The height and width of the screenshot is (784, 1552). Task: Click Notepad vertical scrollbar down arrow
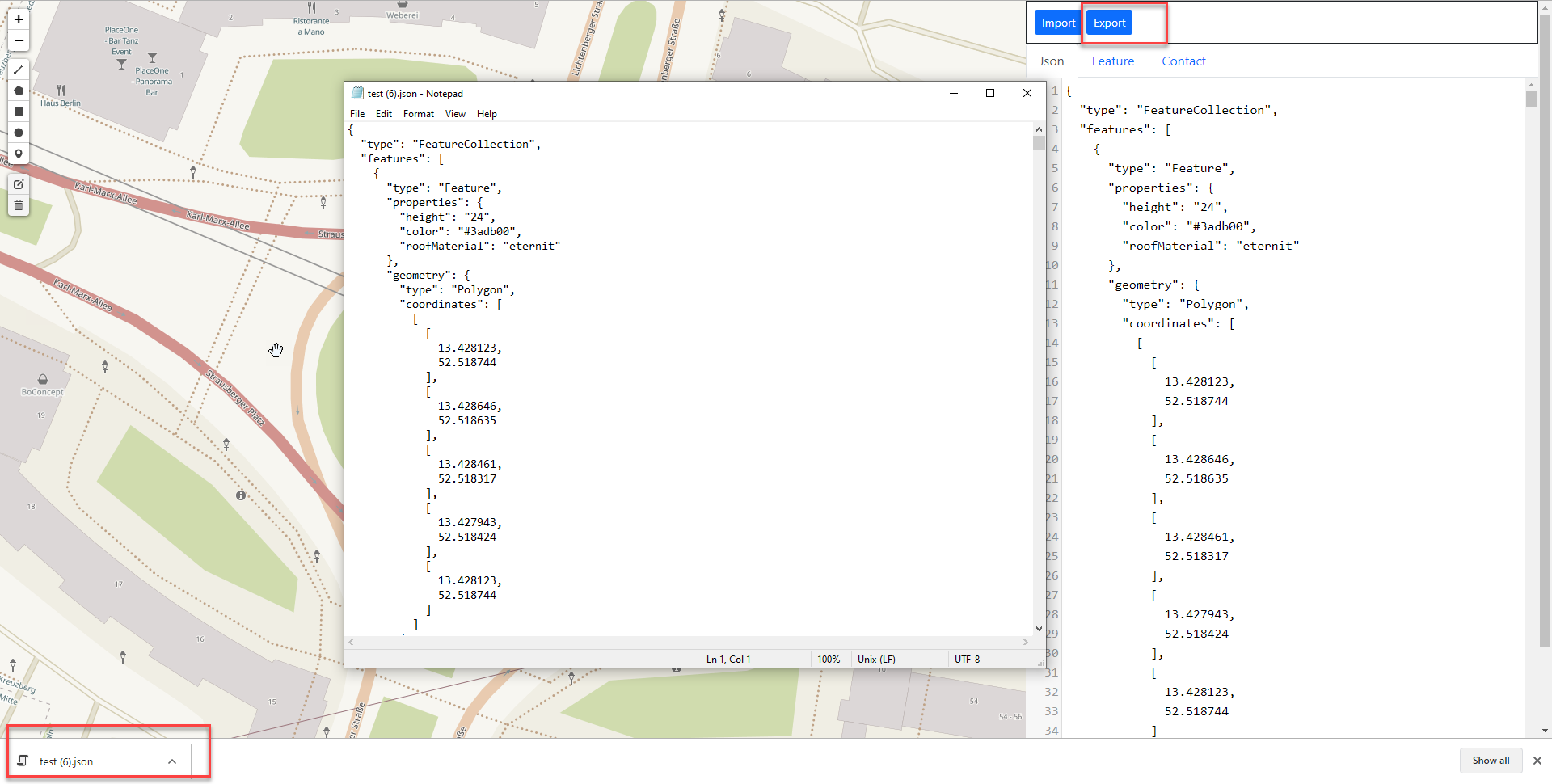click(1039, 629)
